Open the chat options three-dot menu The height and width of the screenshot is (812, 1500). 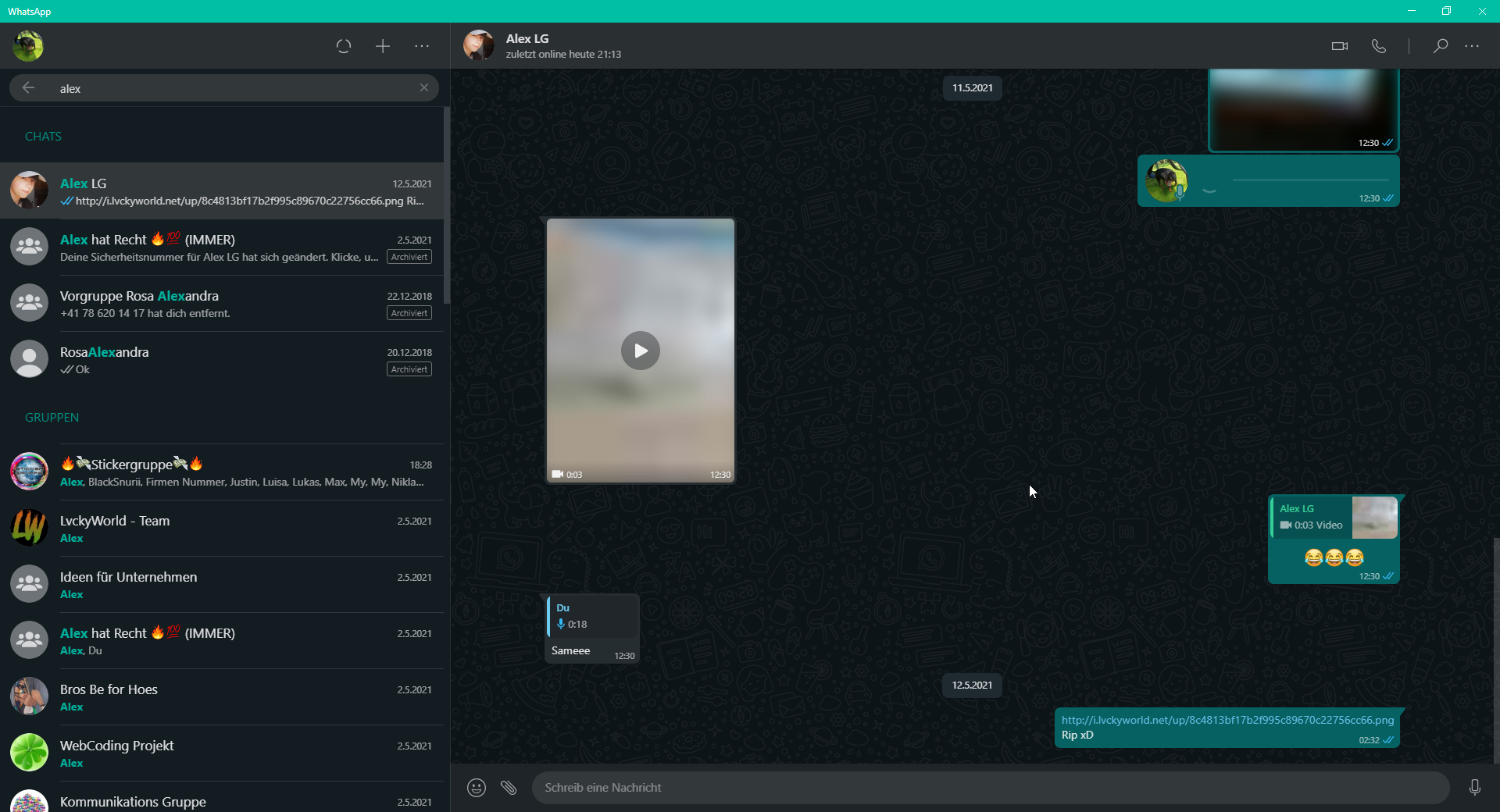(x=1472, y=46)
